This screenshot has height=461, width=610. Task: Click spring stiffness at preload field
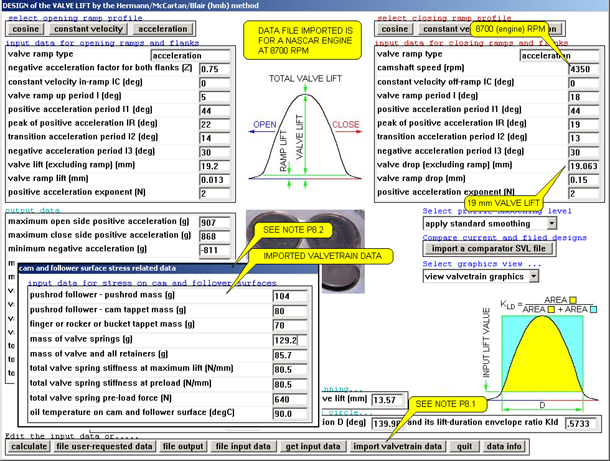tap(290, 384)
